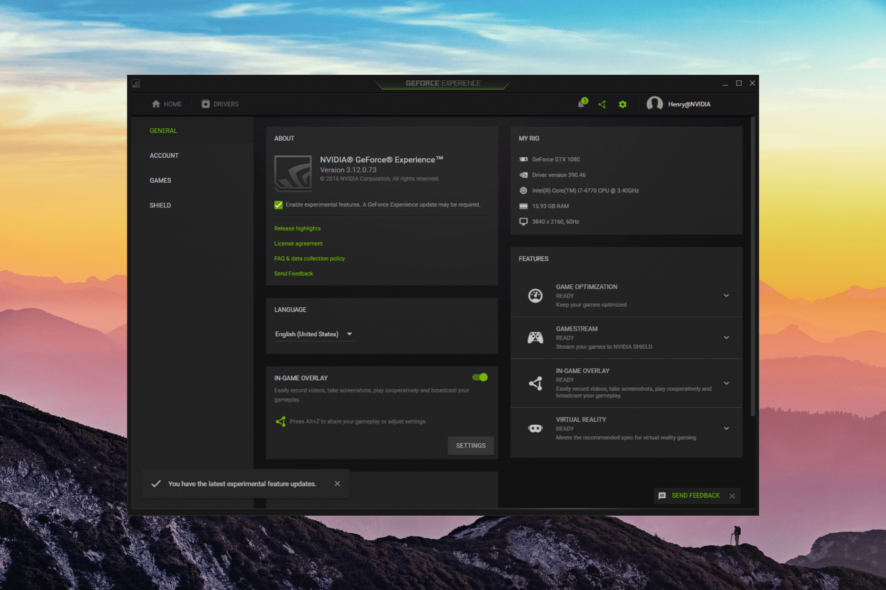This screenshot has width=886, height=590.
Task: Click the green SEND FEEDBACK button
Action: (x=696, y=496)
